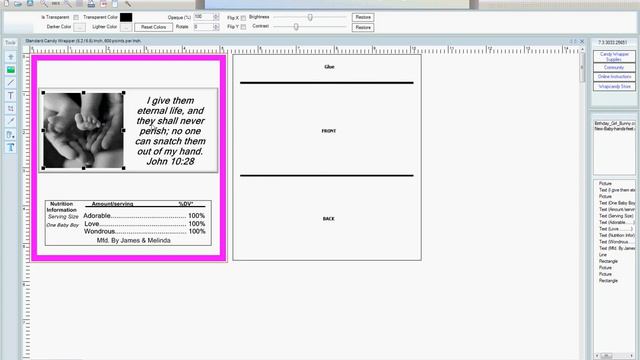Screen dimensions: 640x360
Task: Select 'Text (Wondrous' list item
Action: [617, 242]
